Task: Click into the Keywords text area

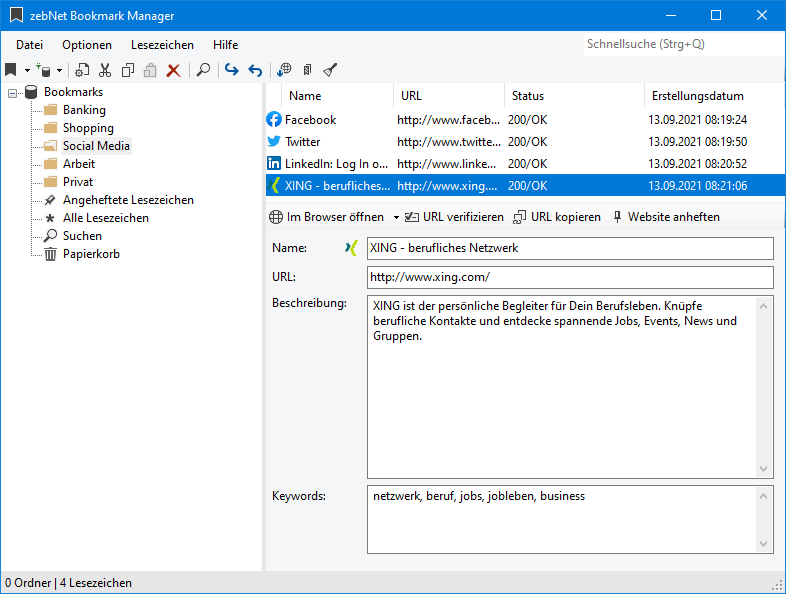Action: [561, 519]
